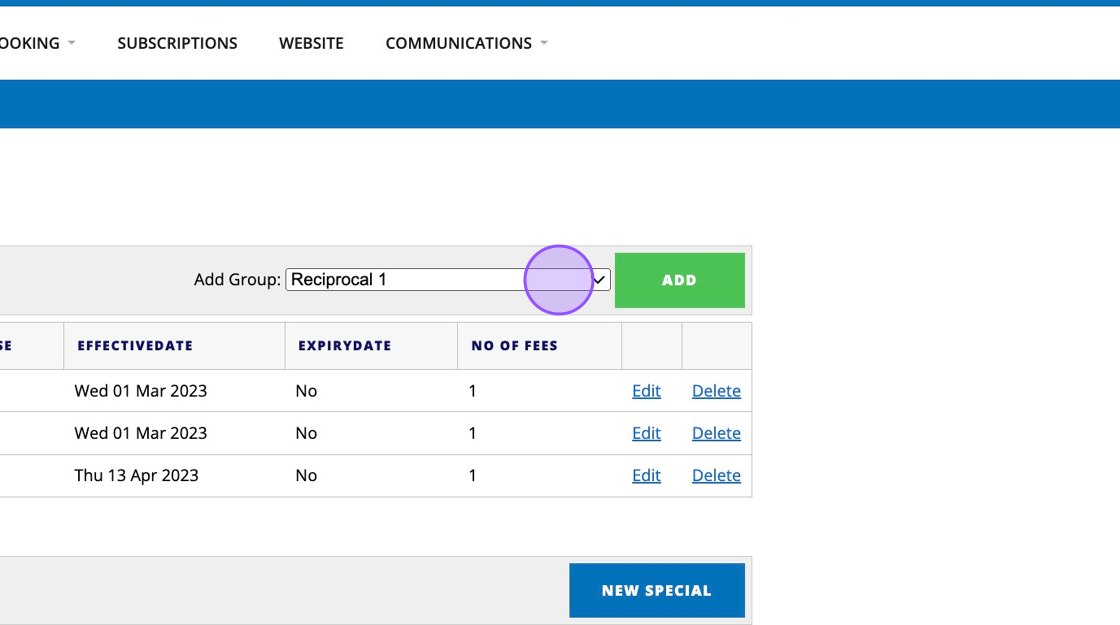Select the expiry value No in last row
Image resolution: width=1120 pixels, height=625 pixels.
point(306,475)
